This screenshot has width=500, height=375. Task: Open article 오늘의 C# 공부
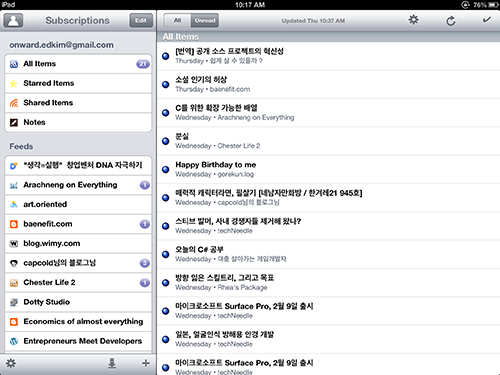328,254
